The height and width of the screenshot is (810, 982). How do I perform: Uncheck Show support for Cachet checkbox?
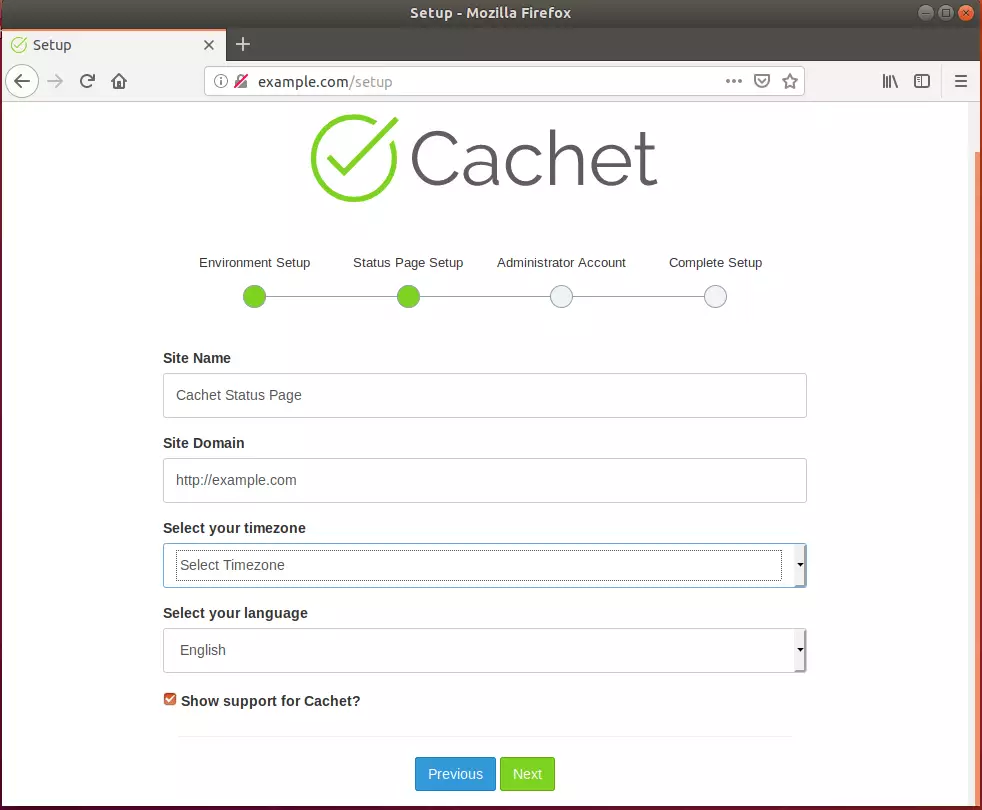pyautogui.click(x=170, y=699)
